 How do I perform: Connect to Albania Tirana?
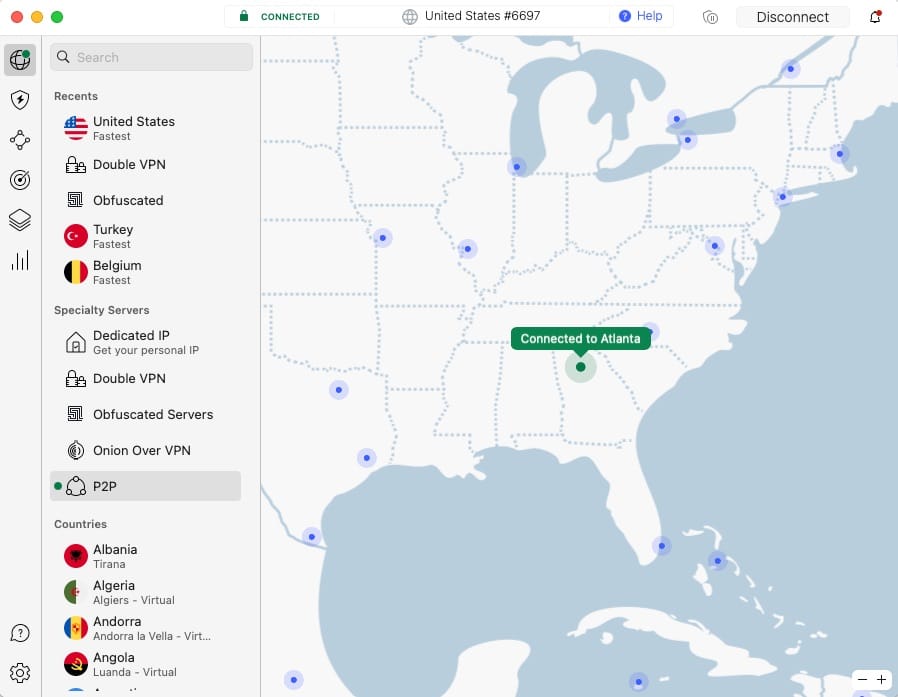pos(146,556)
